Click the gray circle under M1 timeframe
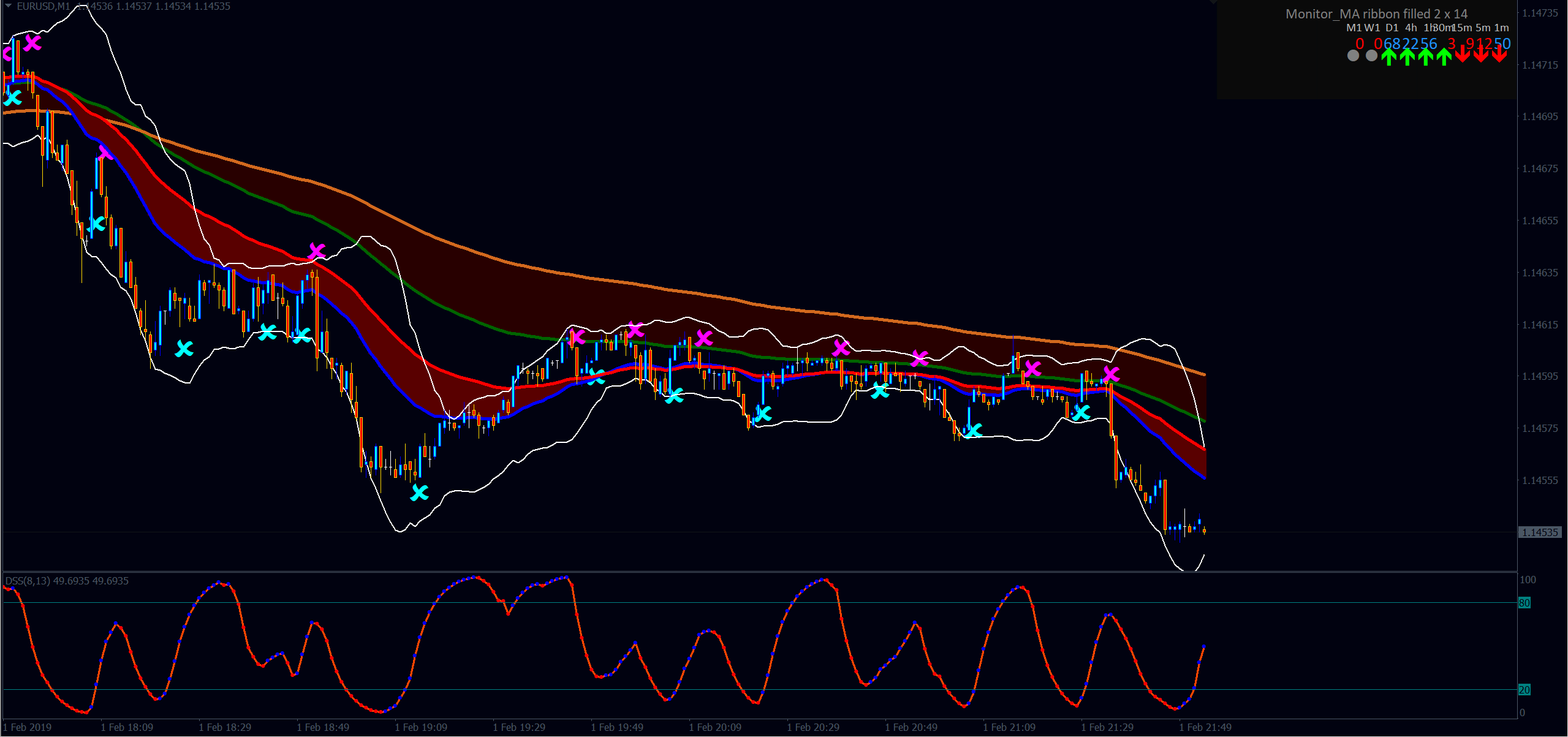 1353,56
